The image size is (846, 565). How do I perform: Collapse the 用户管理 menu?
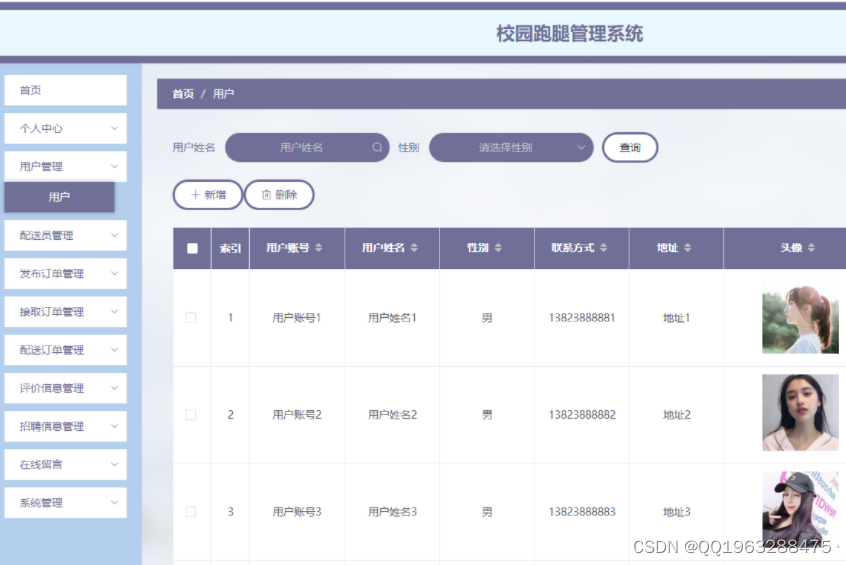tap(66, 166)
